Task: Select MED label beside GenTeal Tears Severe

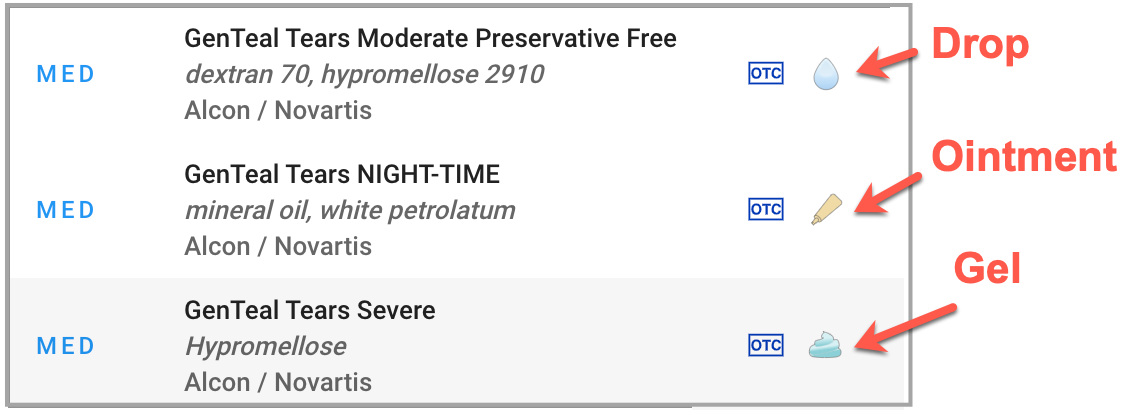Action: click(66, 346)
